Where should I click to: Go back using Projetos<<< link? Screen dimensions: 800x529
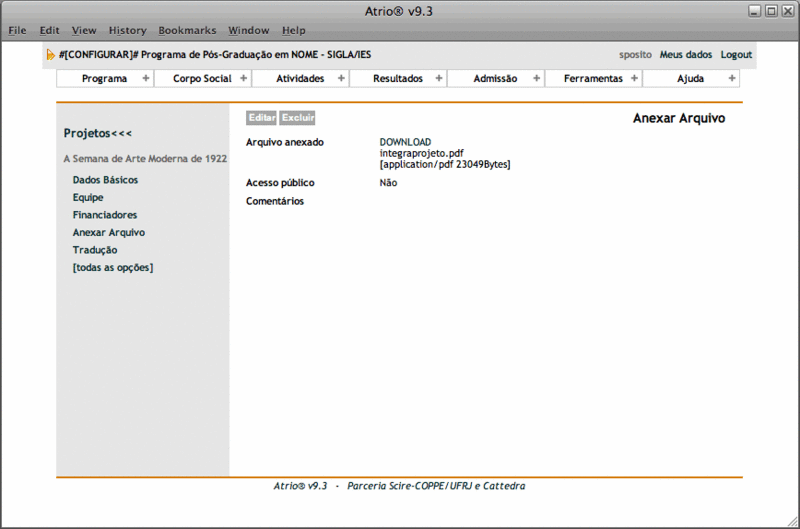coord(98,133)
